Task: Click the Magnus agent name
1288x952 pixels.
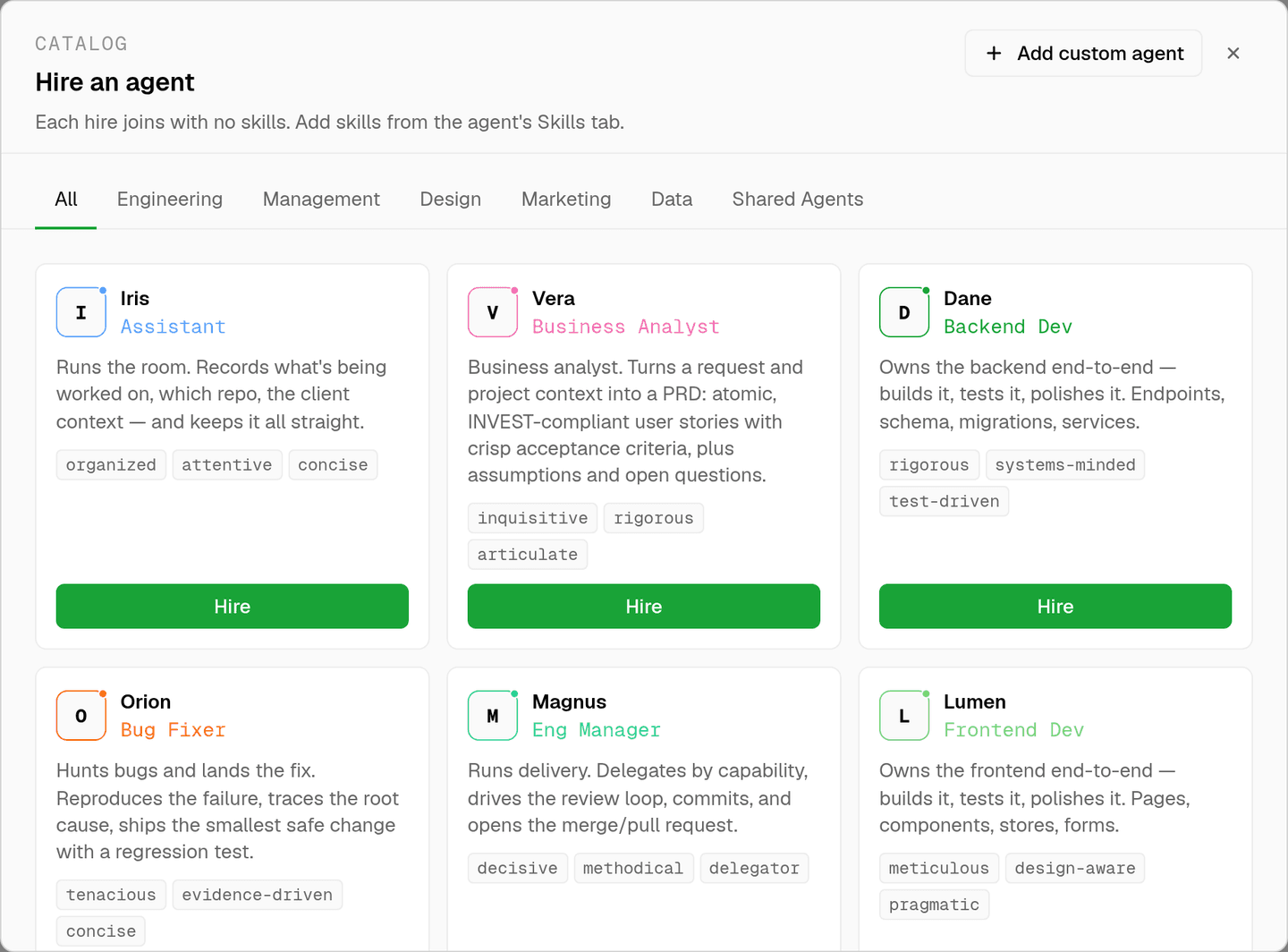Action: 570,702
